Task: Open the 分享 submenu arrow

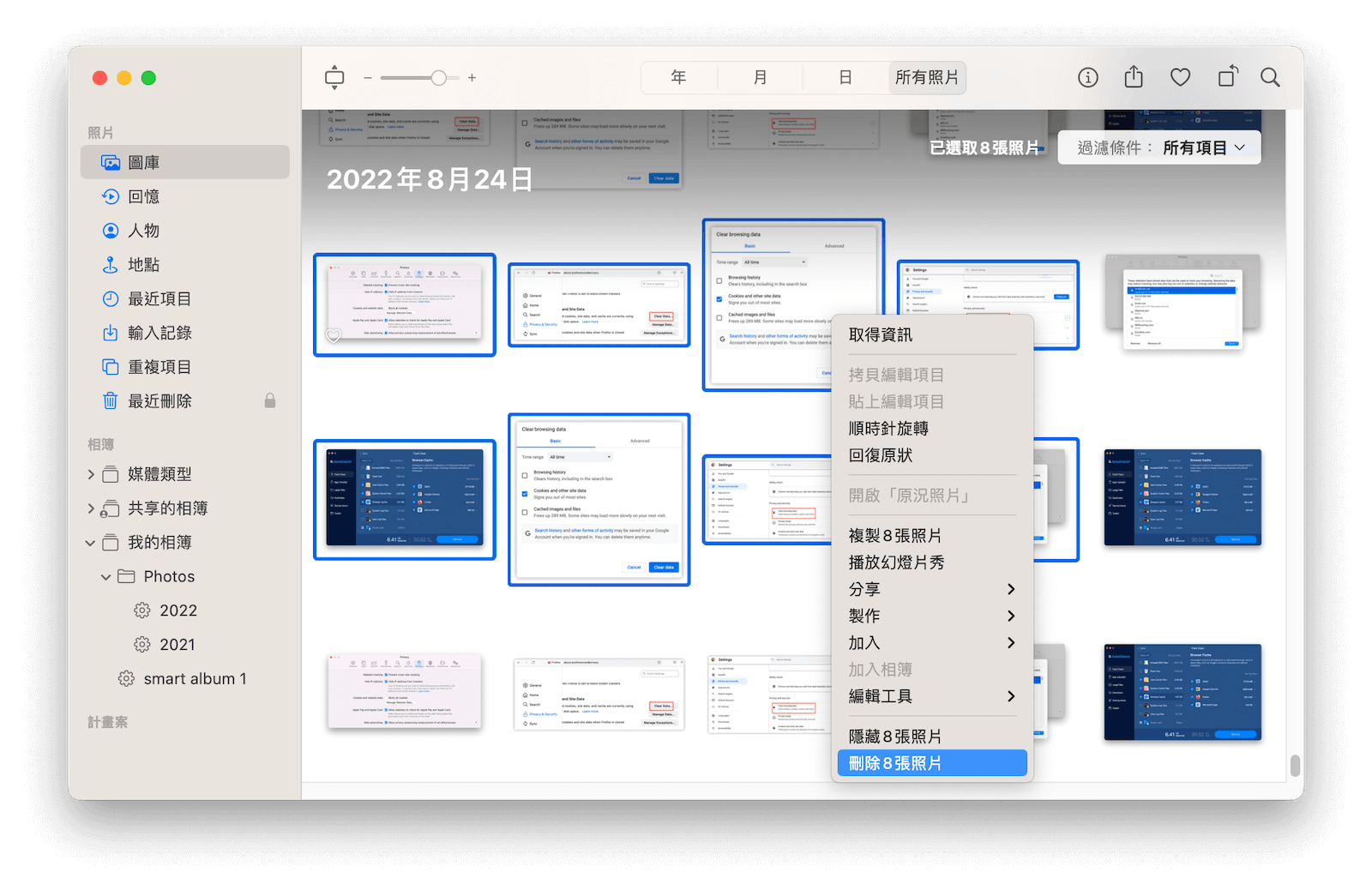Action: tap(1011, 589)
